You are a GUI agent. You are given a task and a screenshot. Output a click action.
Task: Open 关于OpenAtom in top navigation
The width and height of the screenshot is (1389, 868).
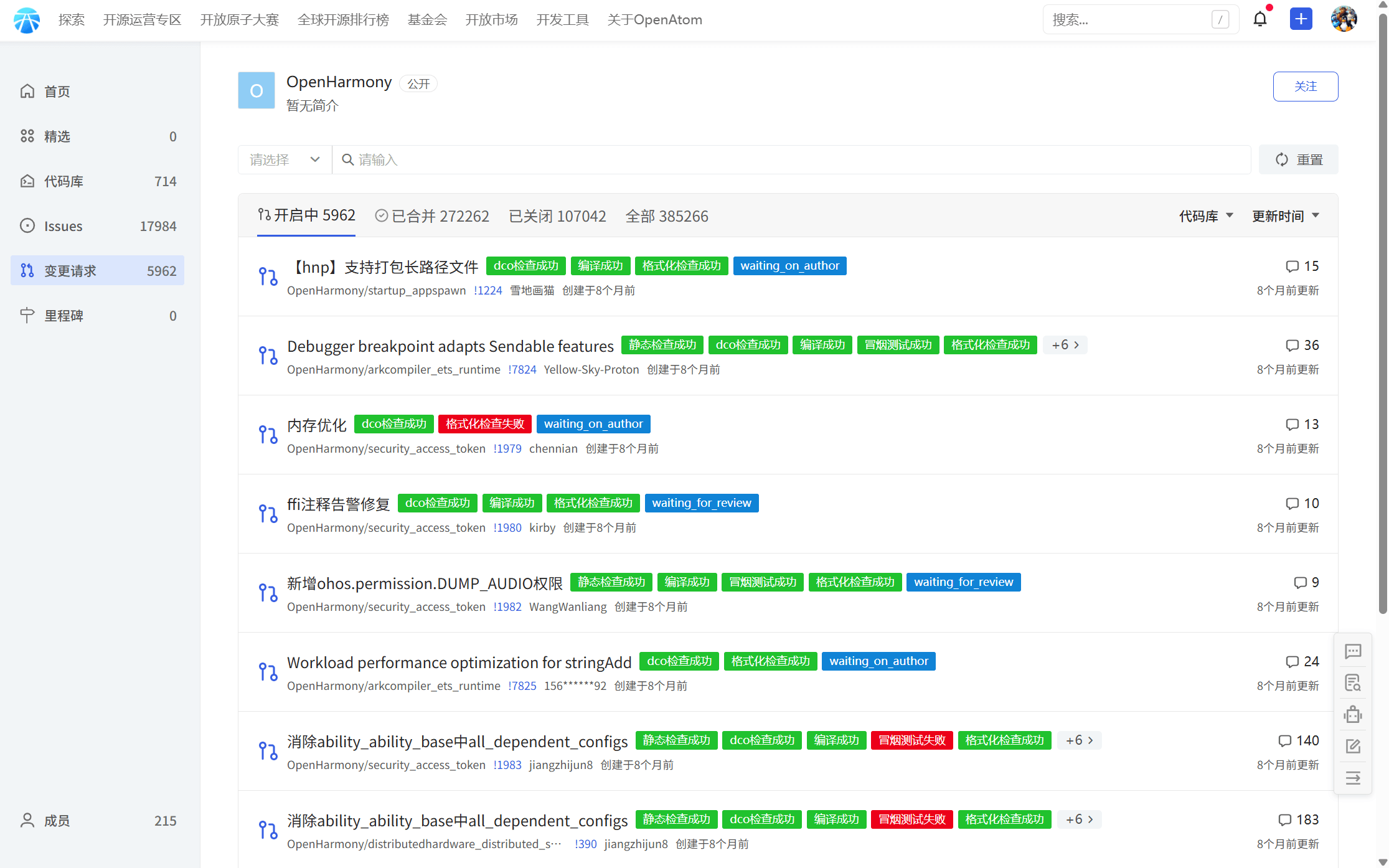point(655,20)
